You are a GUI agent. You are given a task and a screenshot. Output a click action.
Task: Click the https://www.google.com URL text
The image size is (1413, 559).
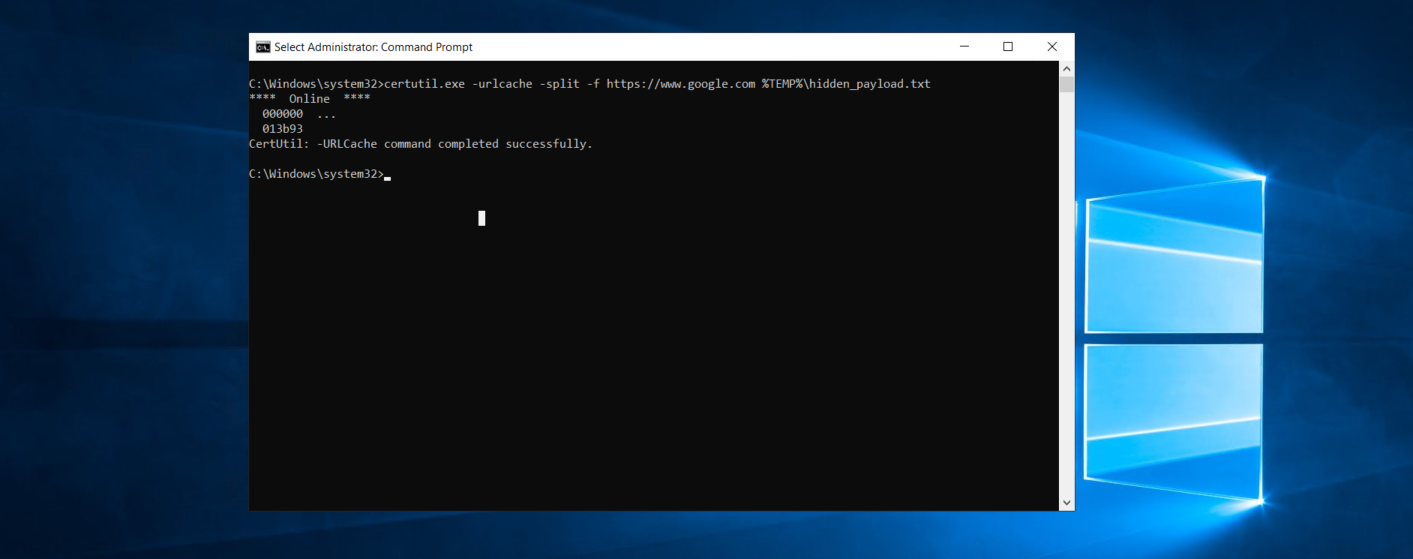coord(680,84)
